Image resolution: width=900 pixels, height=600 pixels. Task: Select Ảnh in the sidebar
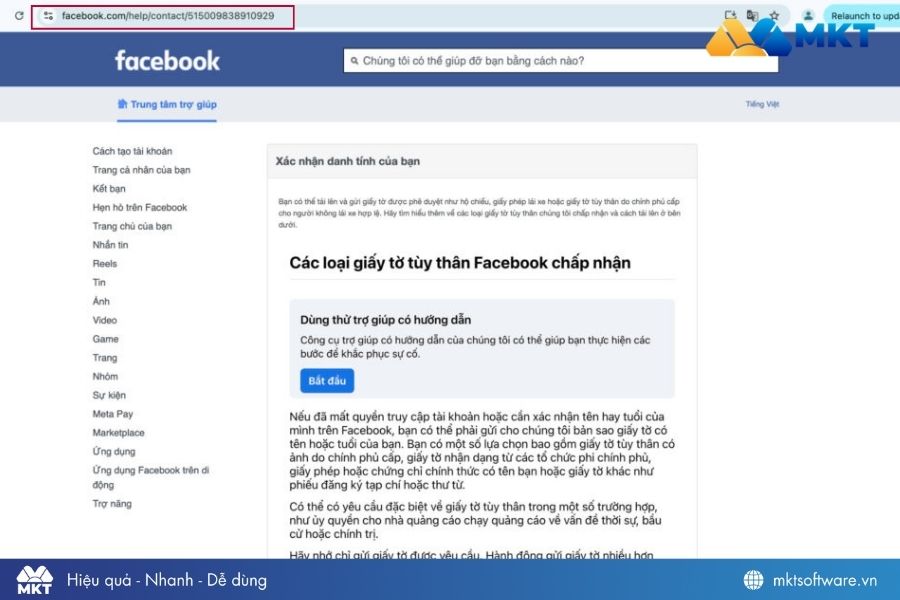pos(100,301)
